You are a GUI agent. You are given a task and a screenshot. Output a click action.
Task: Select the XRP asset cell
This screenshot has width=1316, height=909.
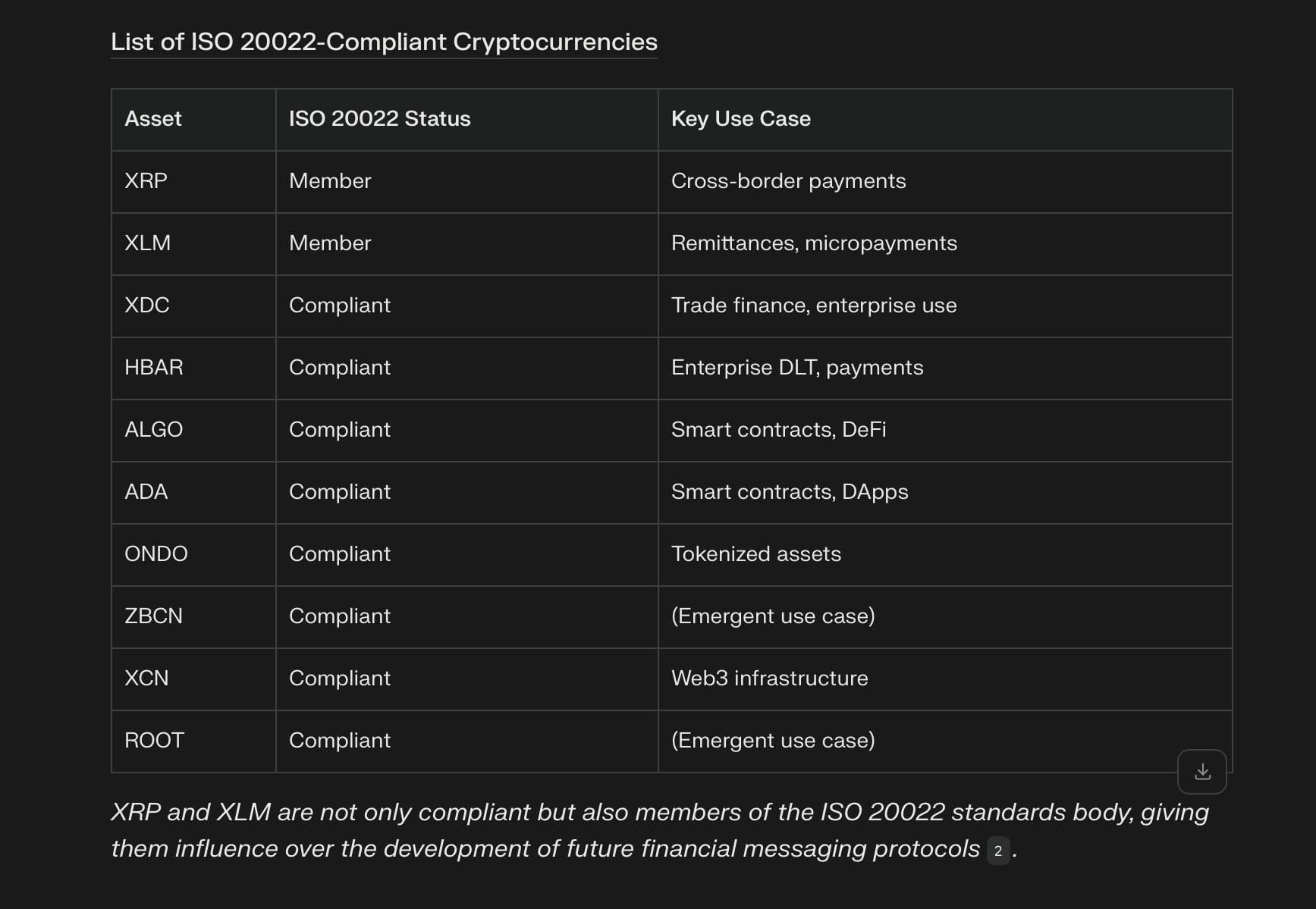coord(193,182)
